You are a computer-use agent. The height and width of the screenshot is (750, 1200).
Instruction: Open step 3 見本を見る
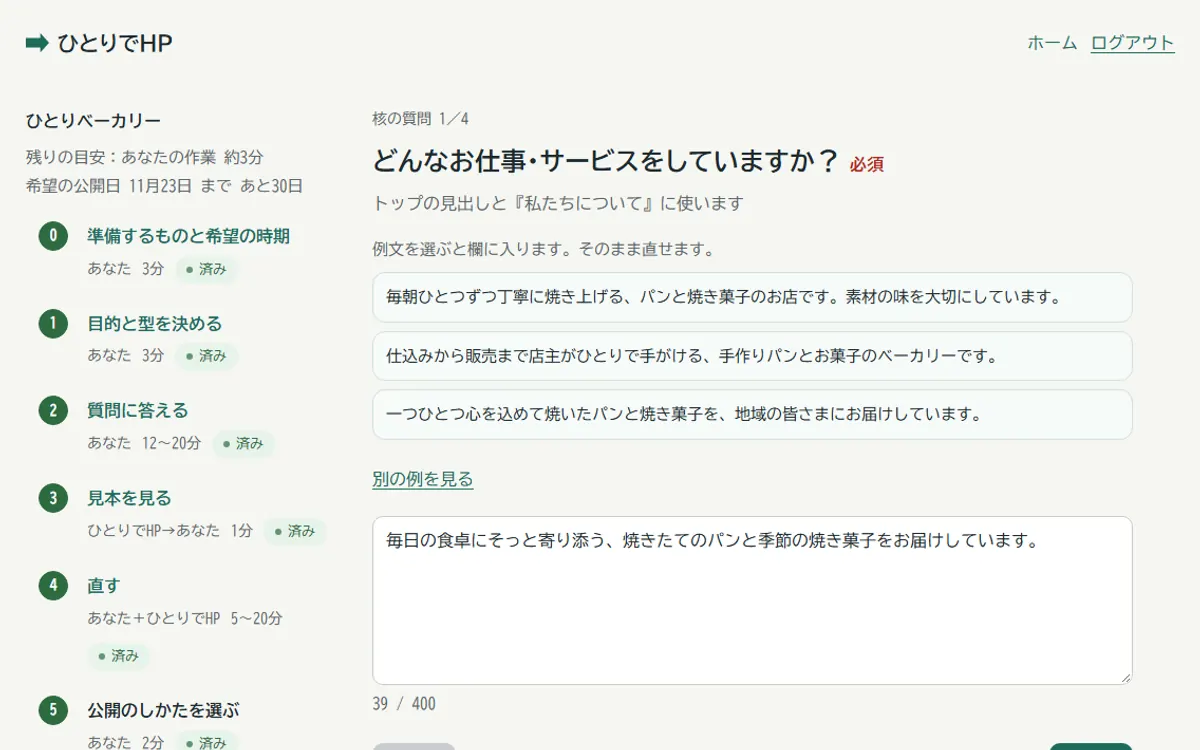tap(129, 497)
